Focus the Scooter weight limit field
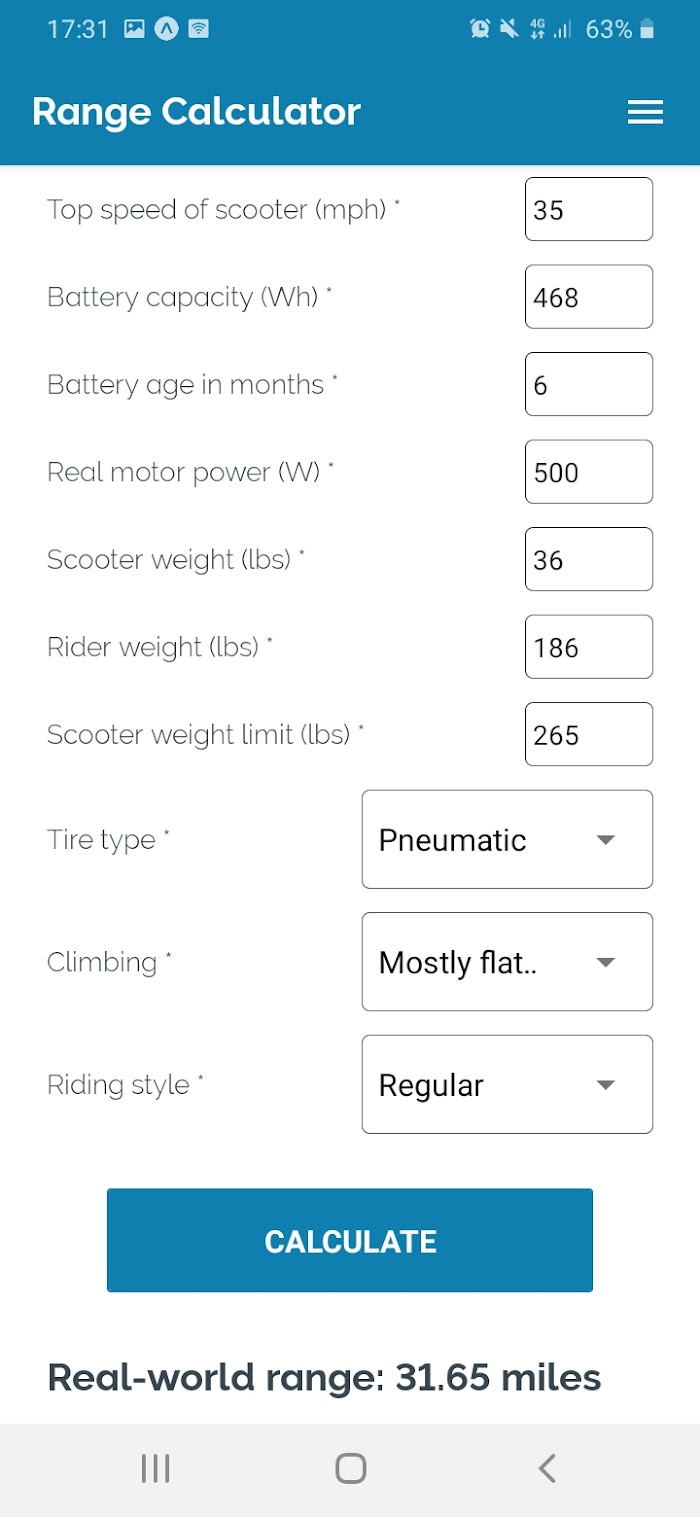700x1517 pixels. coord(589,734)
